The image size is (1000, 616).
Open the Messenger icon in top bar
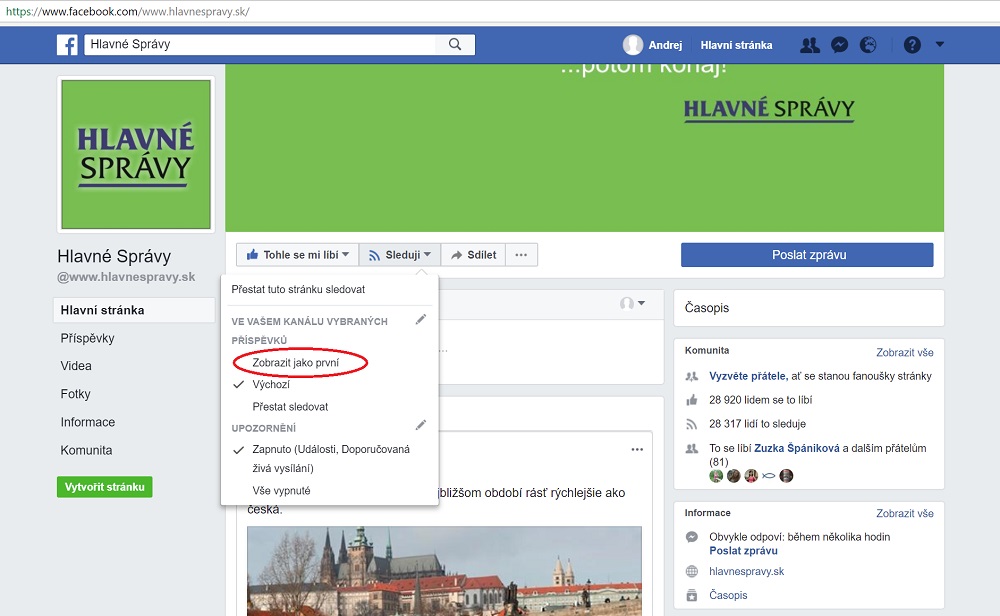[x=839, y=45]
